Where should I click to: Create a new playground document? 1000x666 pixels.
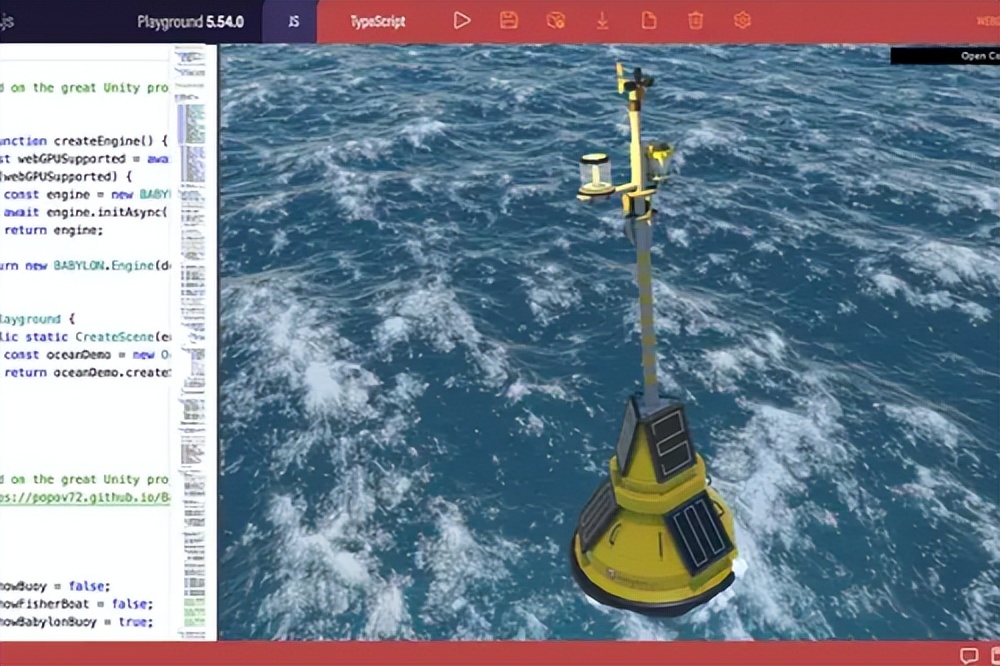pos(648,20)
